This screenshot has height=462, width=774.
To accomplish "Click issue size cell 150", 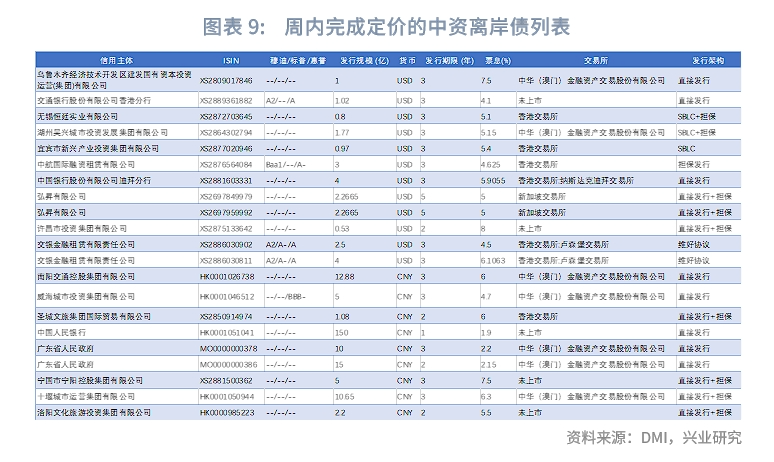I will [x=342, y=333].
